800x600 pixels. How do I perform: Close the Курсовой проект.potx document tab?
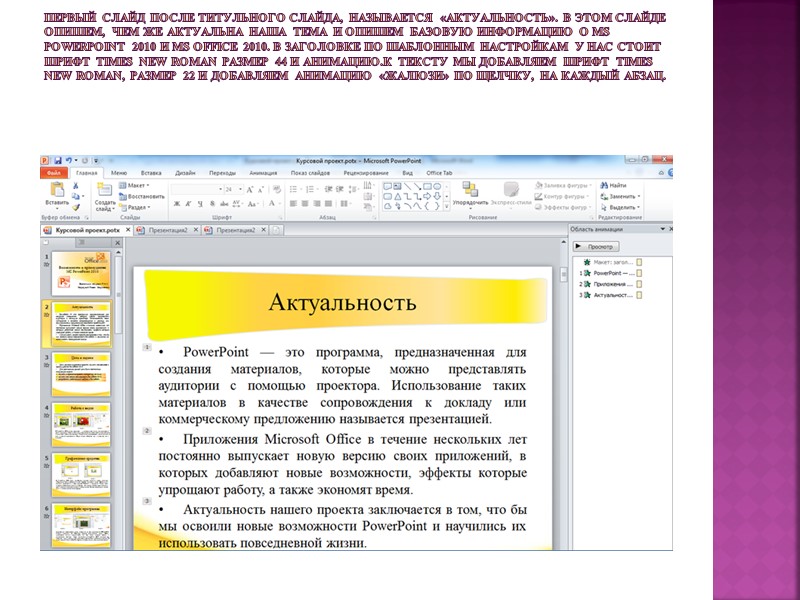click(x=128, y=230)
